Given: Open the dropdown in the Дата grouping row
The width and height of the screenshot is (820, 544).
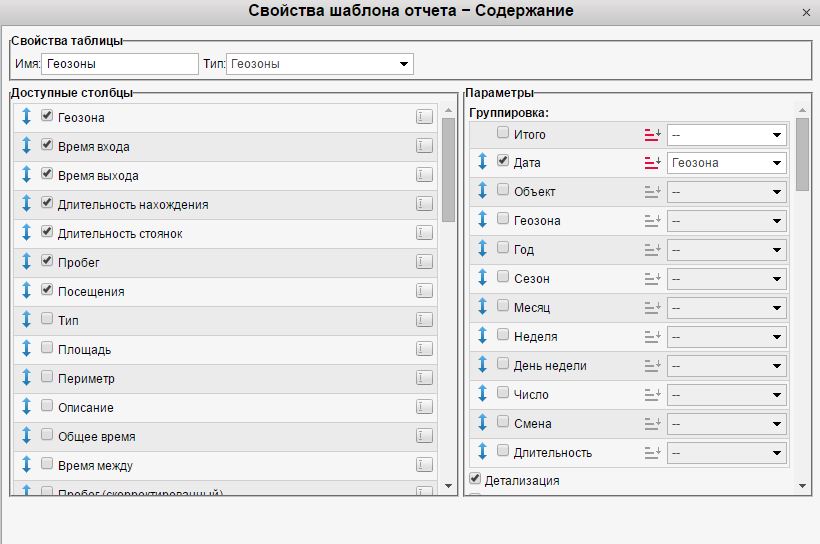Looking at the screenshot, I should [727, 163].
